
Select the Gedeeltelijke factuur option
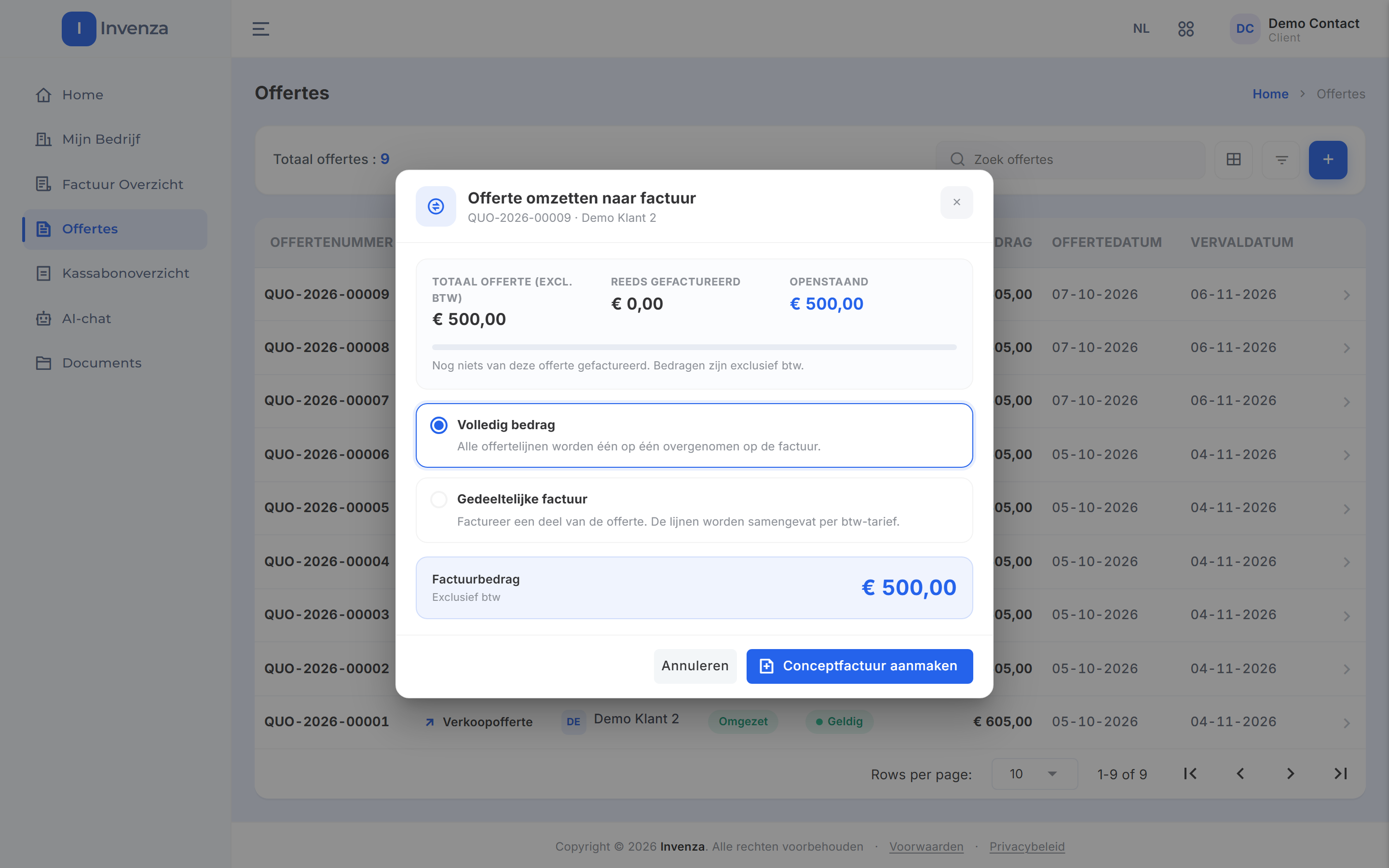pyautogui.click(x=694, y=510)
